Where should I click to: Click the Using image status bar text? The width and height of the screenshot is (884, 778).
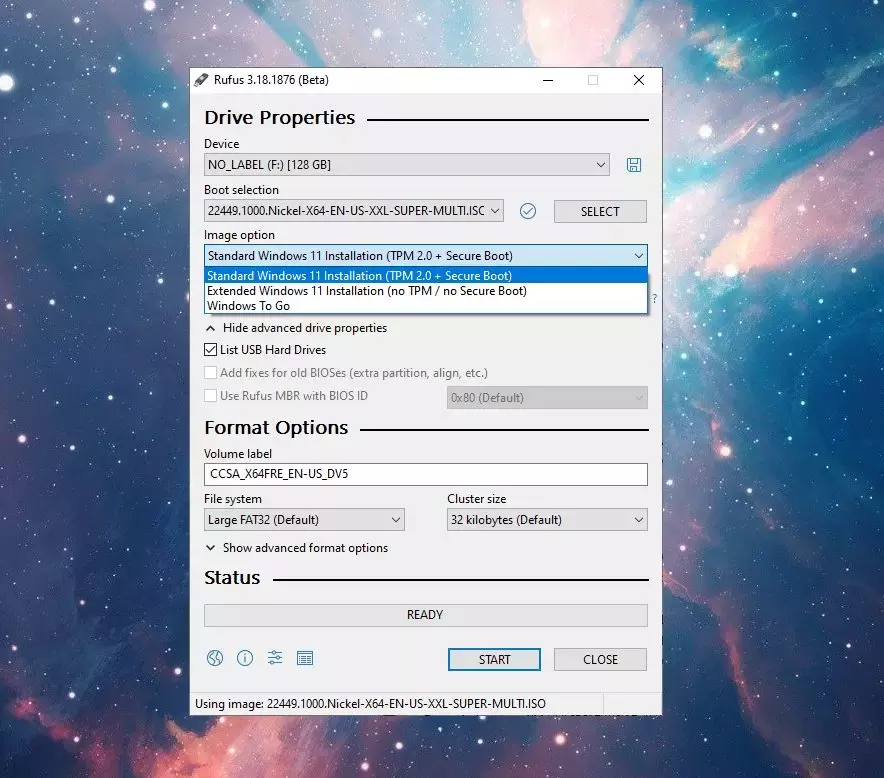point(370,704)
